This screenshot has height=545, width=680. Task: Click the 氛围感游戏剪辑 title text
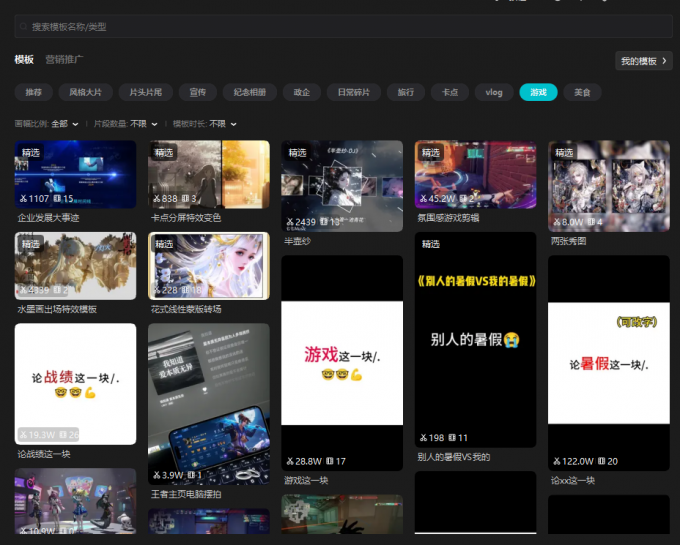click(448, 218)
